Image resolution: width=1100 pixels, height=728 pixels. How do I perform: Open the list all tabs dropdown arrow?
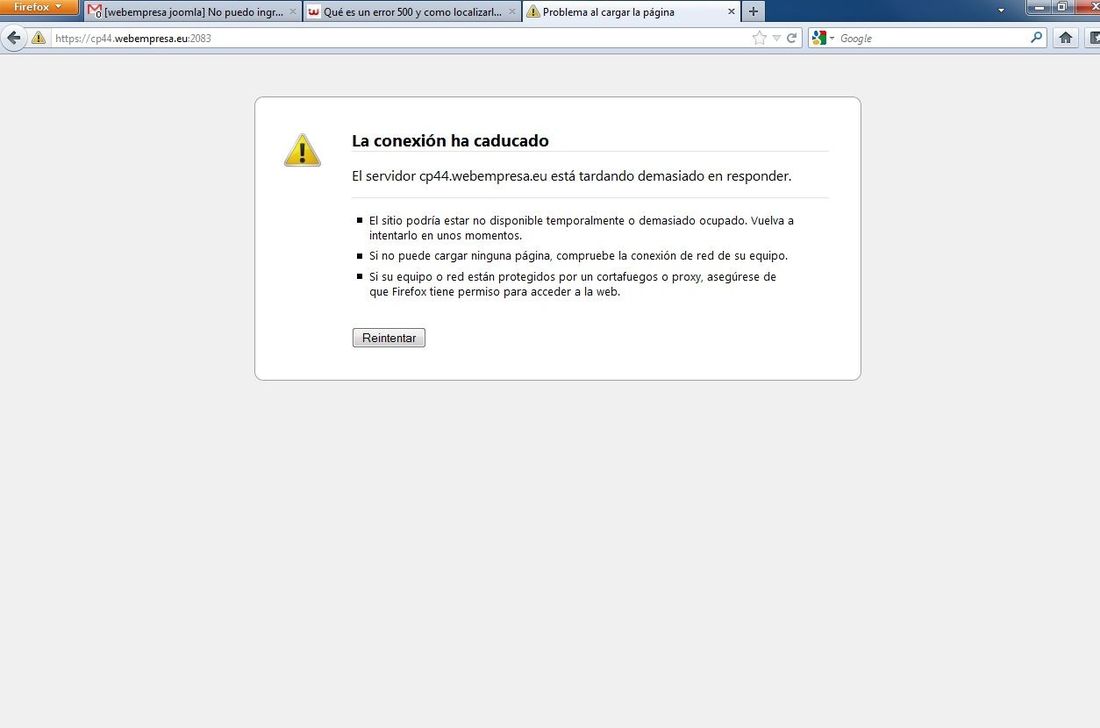click(1000, 11)
